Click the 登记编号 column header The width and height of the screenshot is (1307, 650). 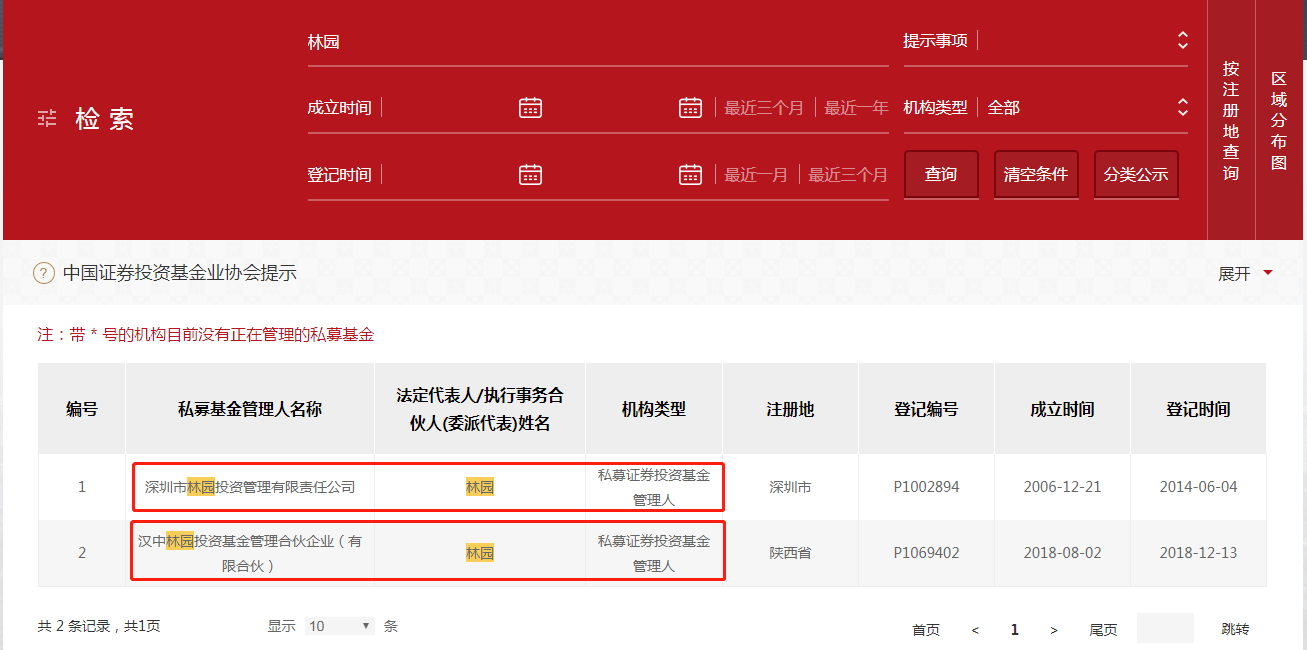pos(926,409)
